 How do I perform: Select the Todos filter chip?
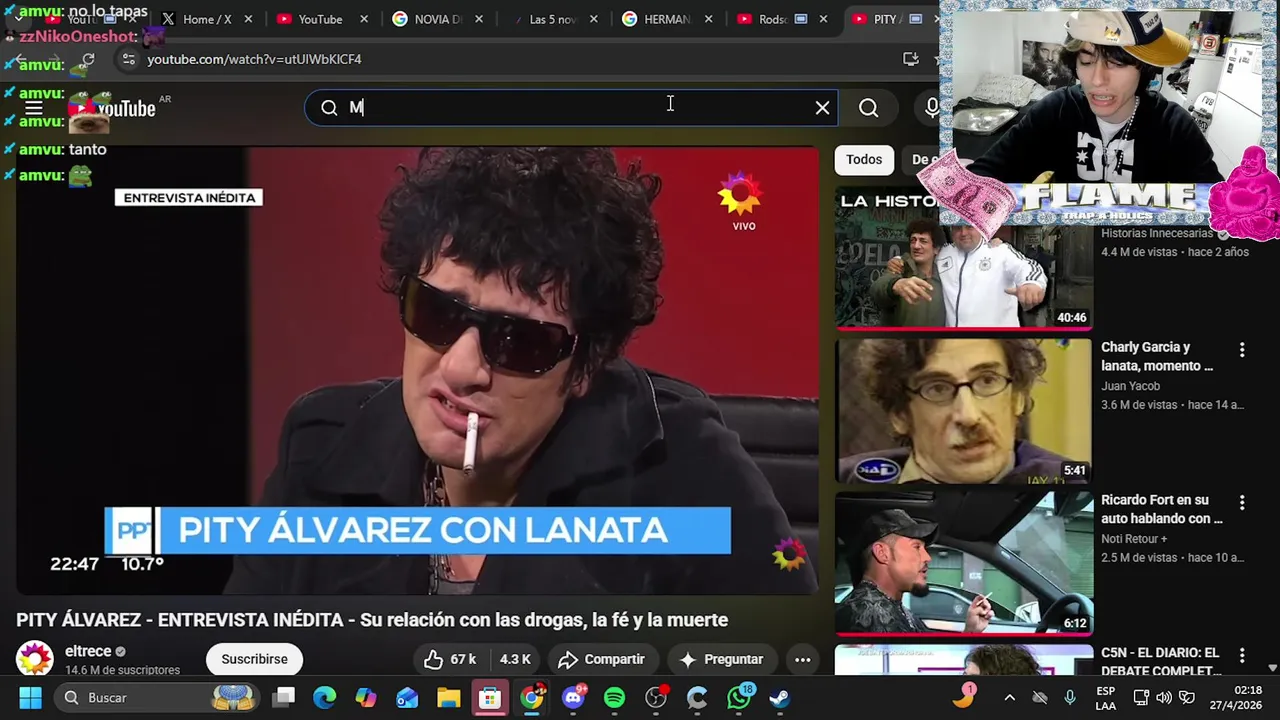(x=864, y=160)
